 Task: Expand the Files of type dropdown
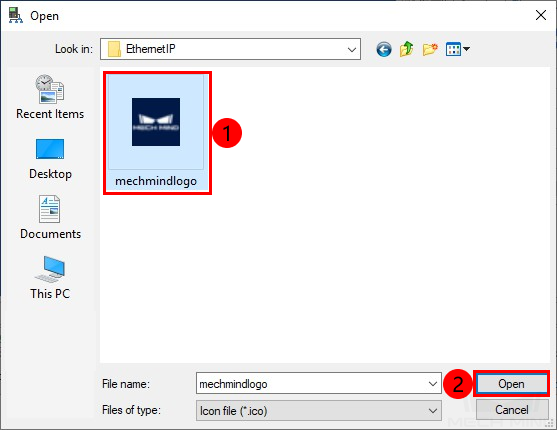[319, 411]
